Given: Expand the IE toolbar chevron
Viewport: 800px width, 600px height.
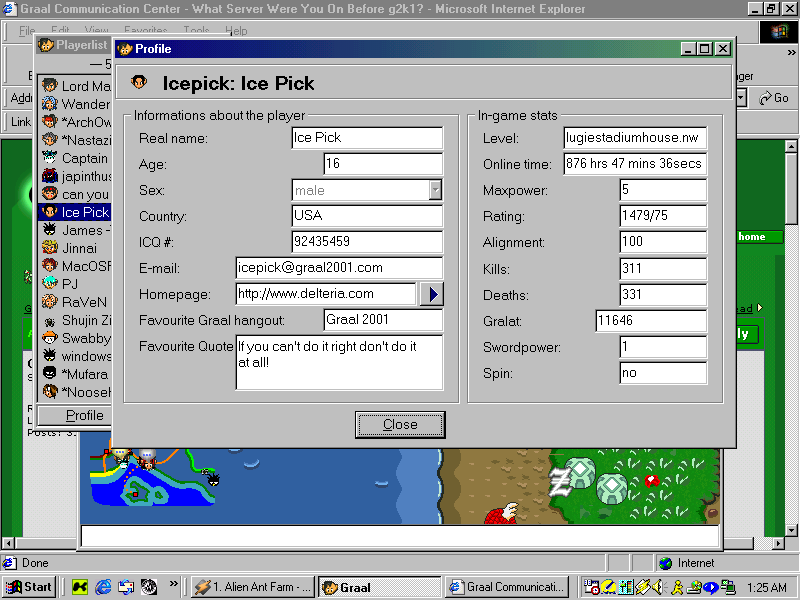Looking at the screenshot, I should pyautogui.click(x=791, y=52).
